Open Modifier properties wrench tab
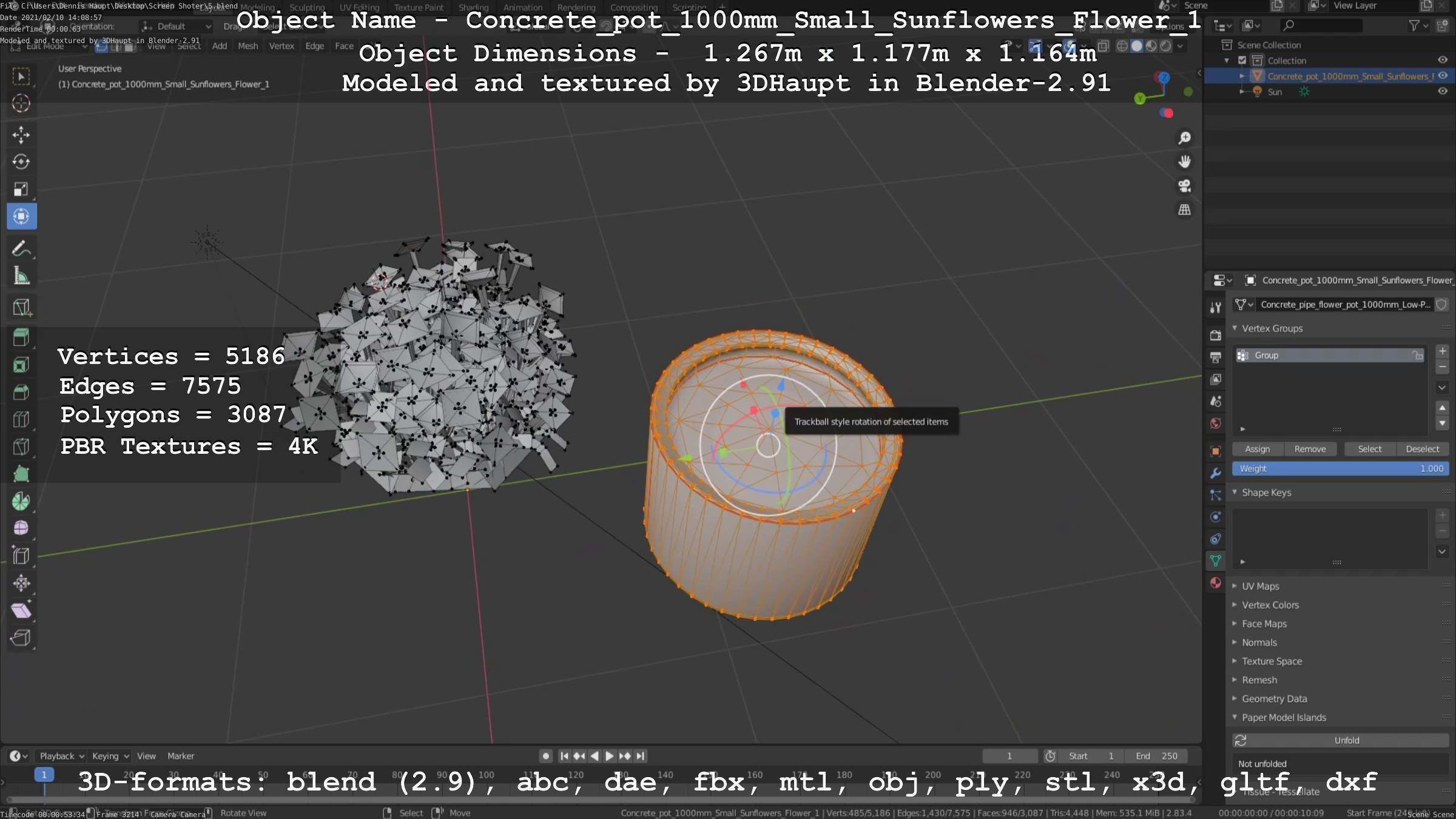 [x=1215, y=473]
